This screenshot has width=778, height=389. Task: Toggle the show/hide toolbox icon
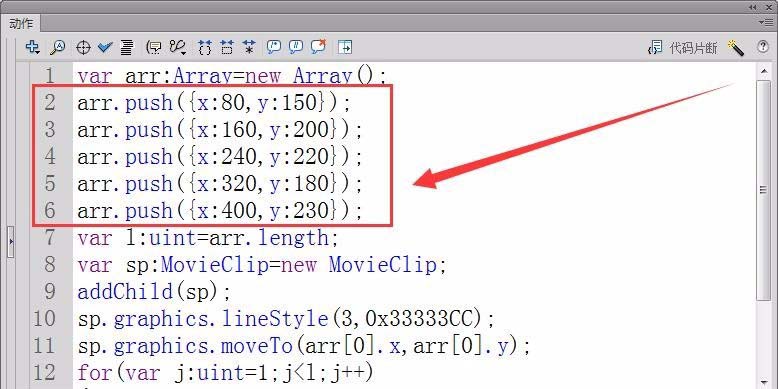pos(345,47)
